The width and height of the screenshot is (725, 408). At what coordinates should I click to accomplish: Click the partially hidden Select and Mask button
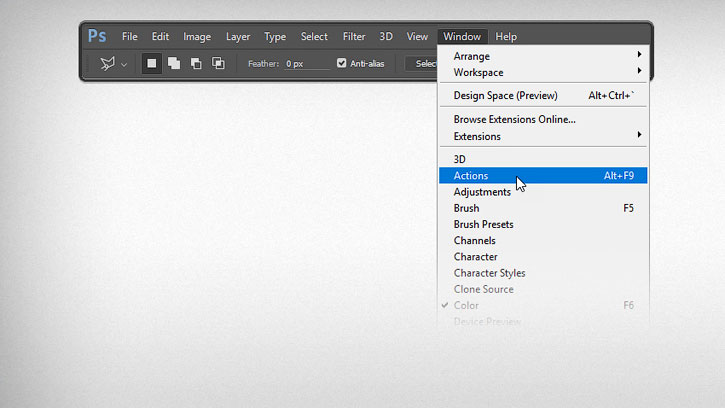coord(421,63)
